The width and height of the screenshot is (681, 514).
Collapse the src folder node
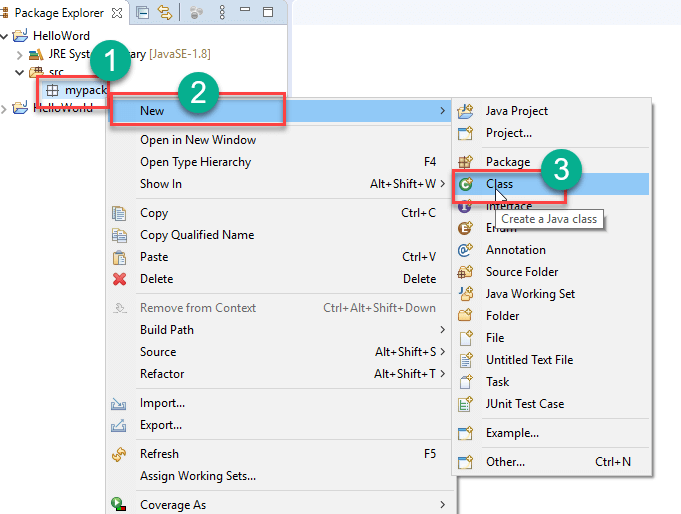tap(21, 72)
